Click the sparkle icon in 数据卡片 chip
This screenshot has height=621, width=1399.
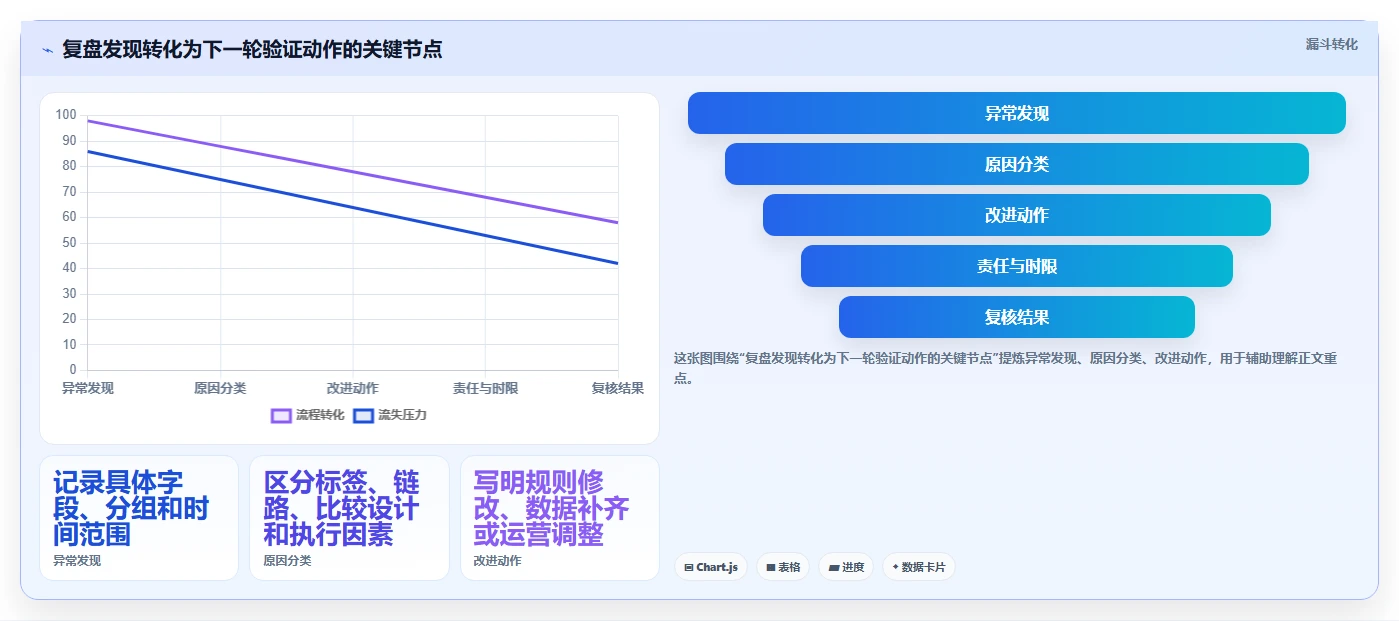(895, 567)
